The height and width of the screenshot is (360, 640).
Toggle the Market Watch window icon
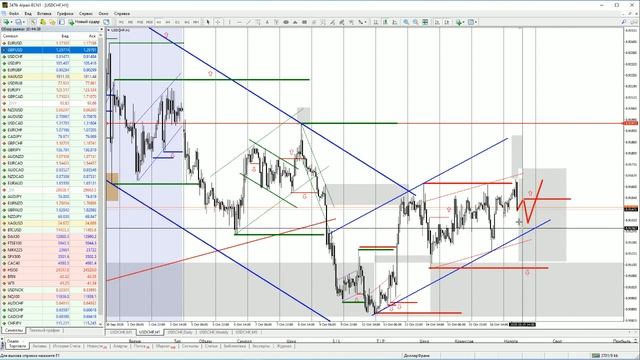[33, 22]
